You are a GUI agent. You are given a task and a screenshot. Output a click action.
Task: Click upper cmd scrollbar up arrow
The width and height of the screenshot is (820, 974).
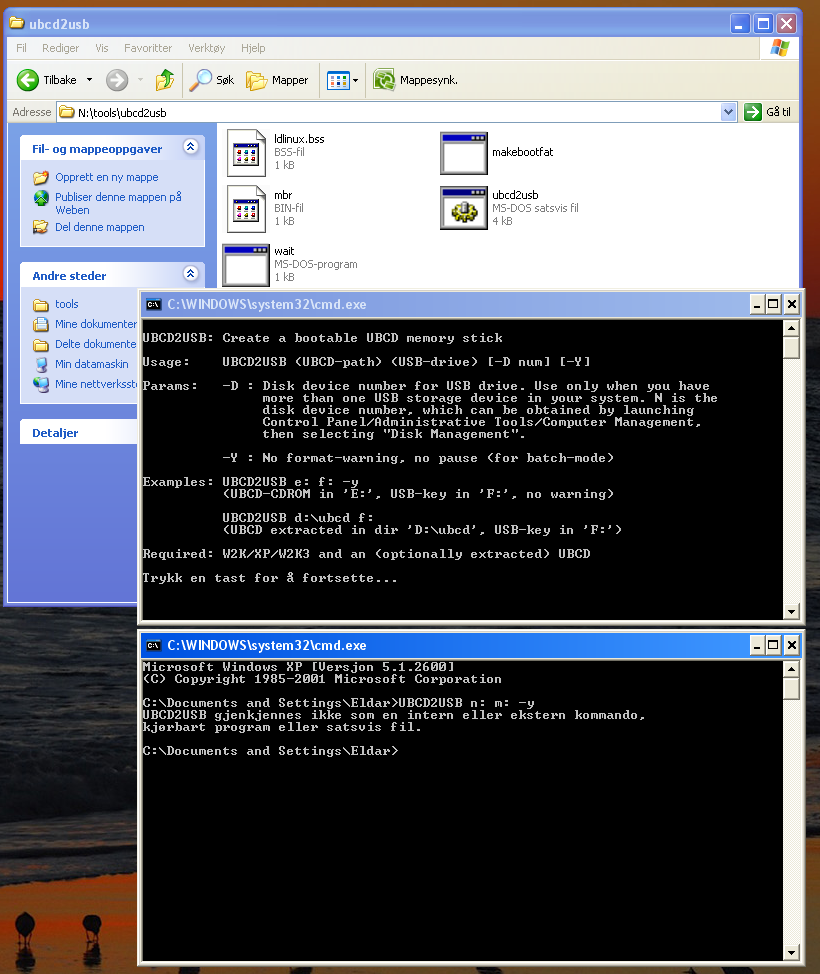click(791, 328)
